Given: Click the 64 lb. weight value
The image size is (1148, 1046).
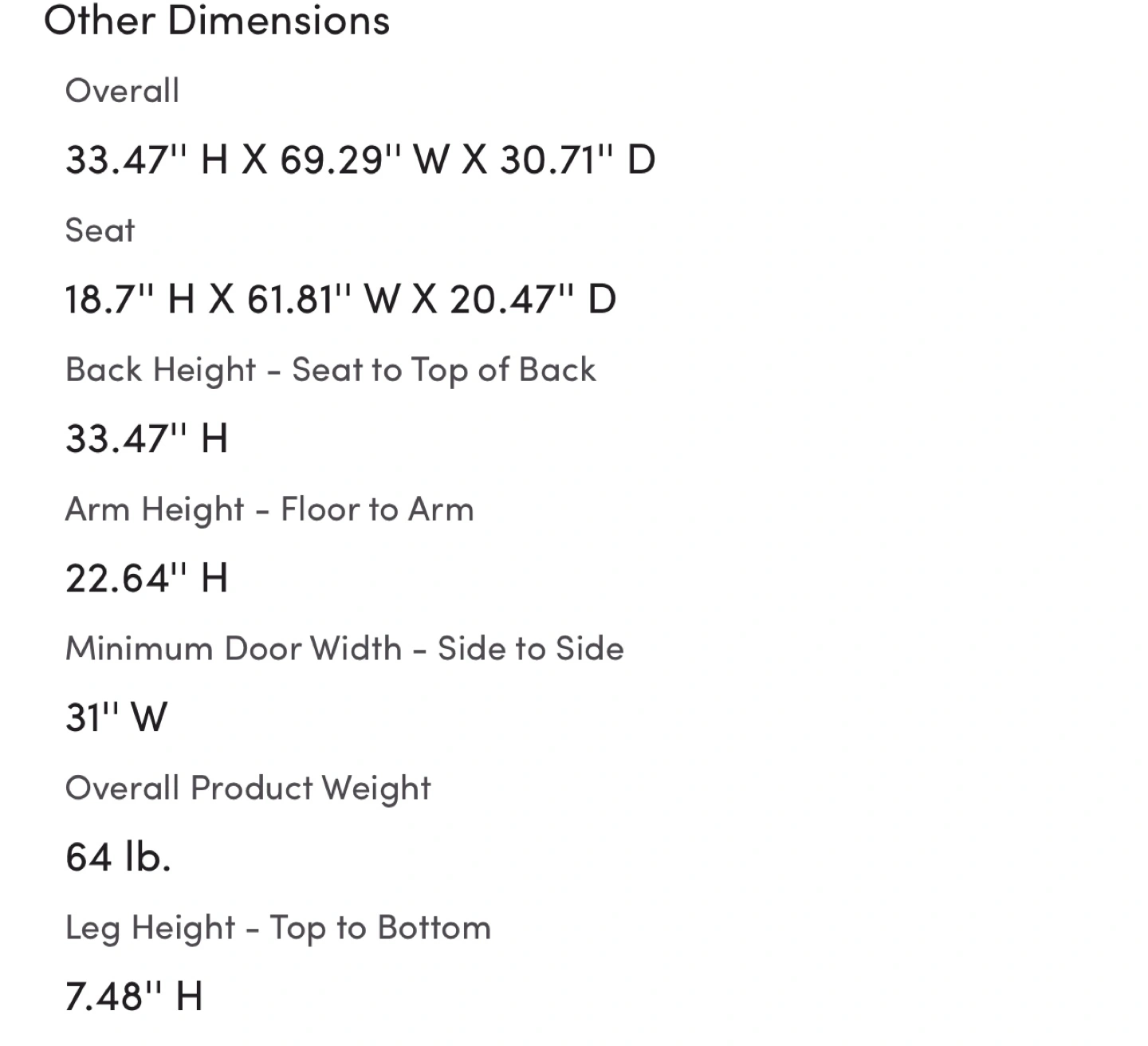Looking at the screenshot, I should pyautogui.click(x=118, y=857).
